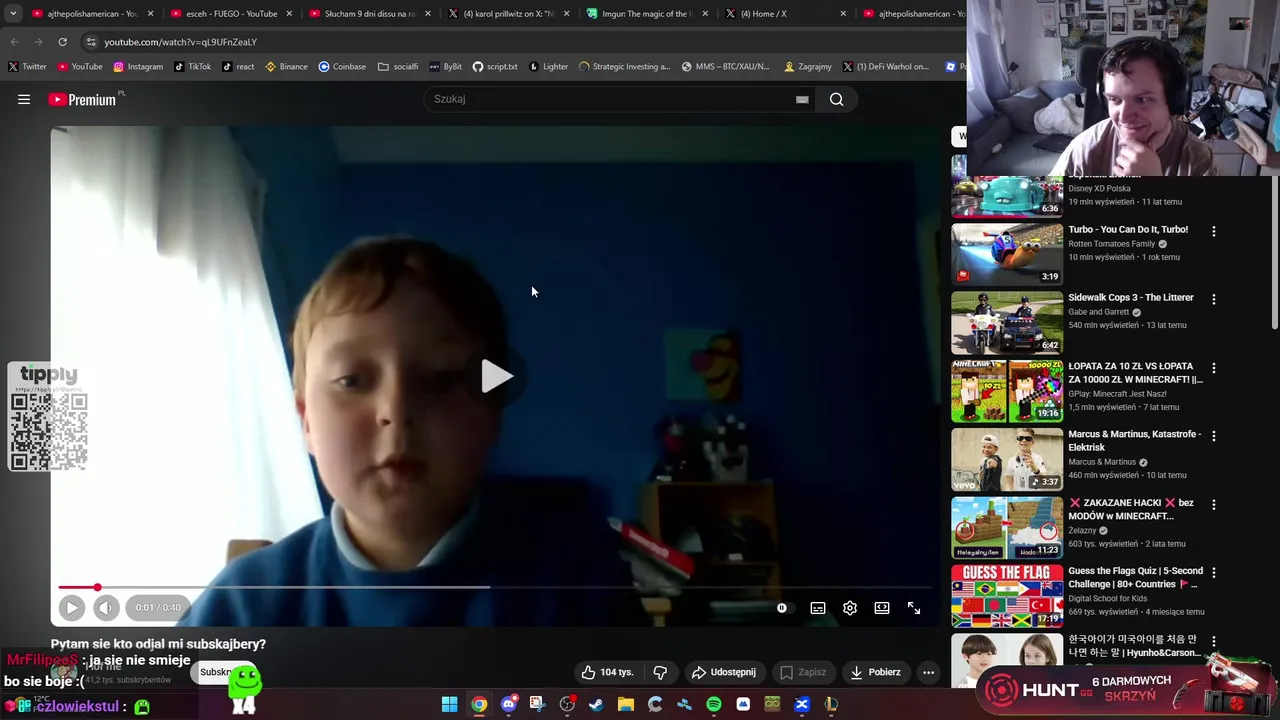1280x720 pixels.
Task: Open options menu for Guess the Flags Quiz
Action: tap(1214, 573)
